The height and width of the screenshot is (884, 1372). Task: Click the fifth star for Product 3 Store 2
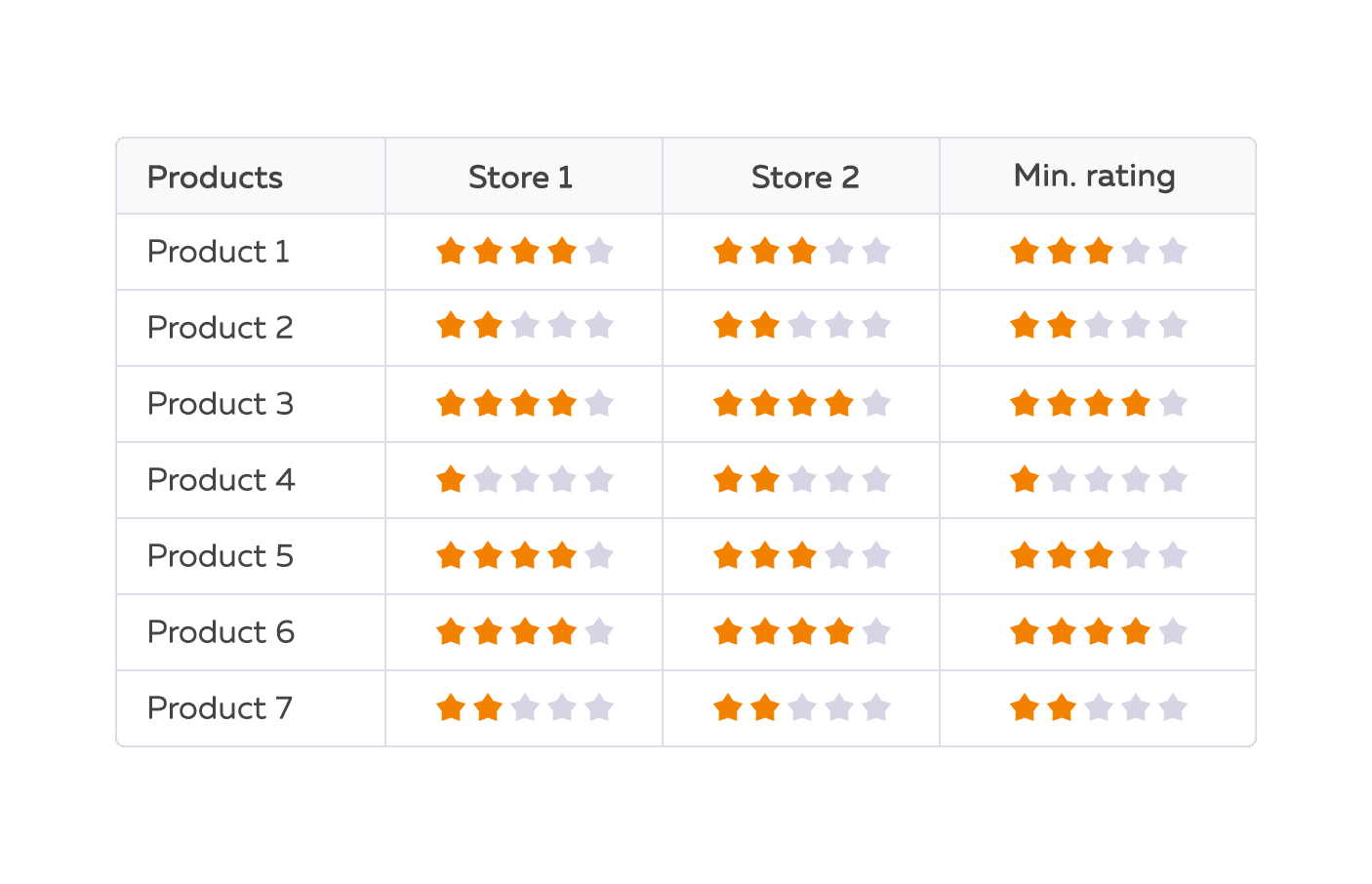tap(876, 403)
